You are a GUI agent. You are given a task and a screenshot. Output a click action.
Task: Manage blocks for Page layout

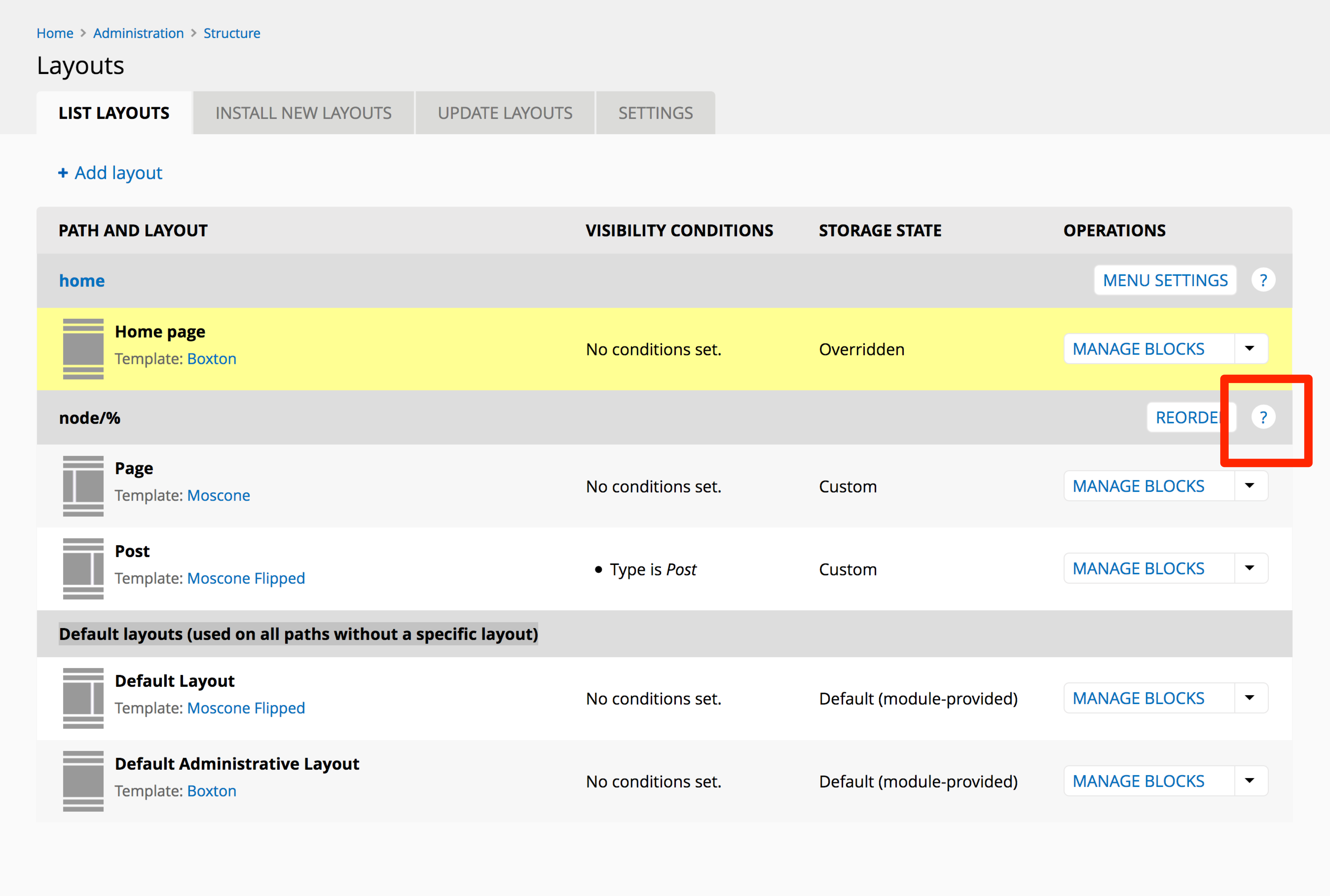click(1149, 486)
